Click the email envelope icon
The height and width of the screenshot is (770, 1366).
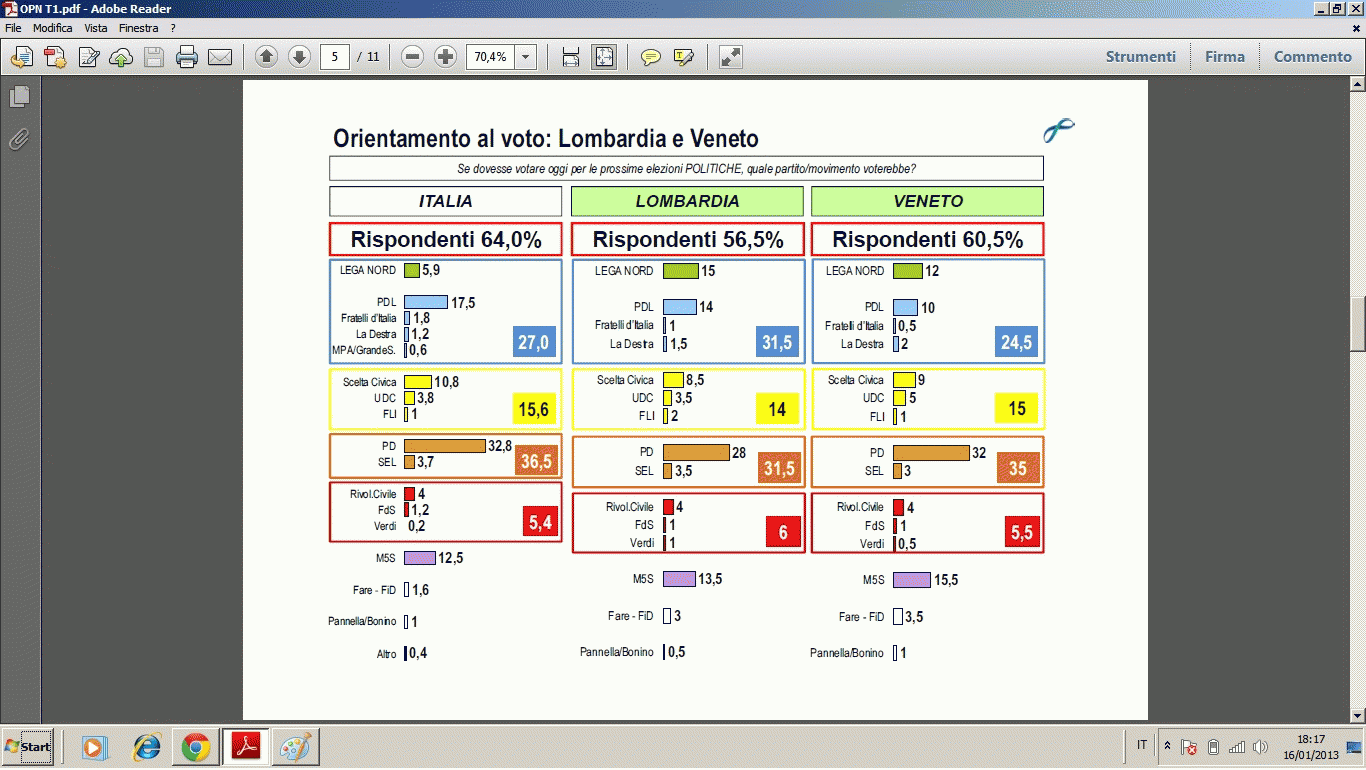(220, 57)
